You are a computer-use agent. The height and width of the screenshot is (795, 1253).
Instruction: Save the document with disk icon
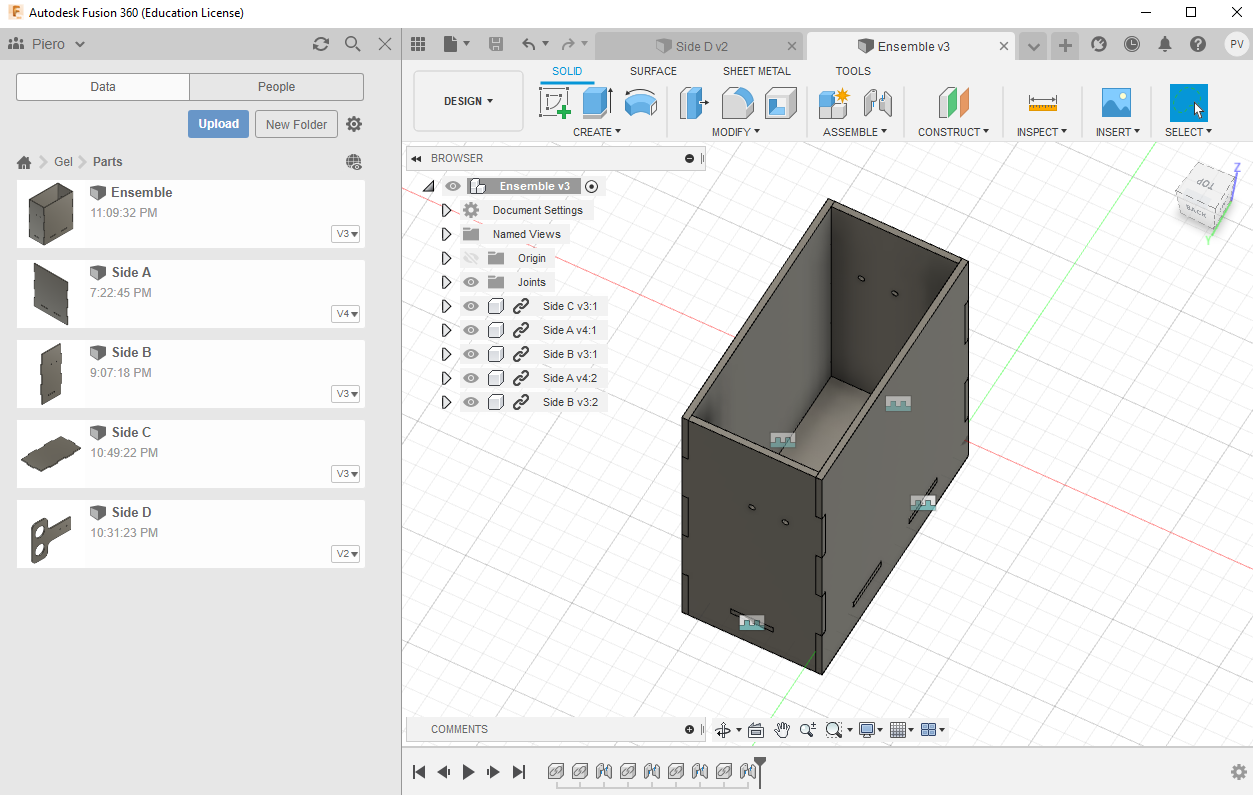point(496,44)
